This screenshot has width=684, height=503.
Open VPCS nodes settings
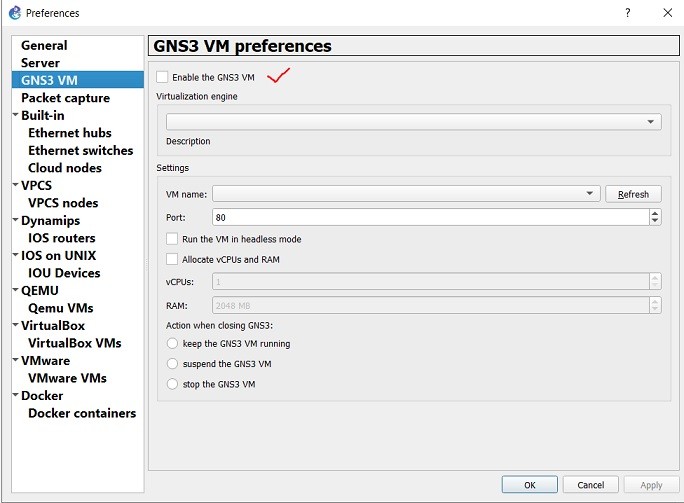(x=63, y=203)
